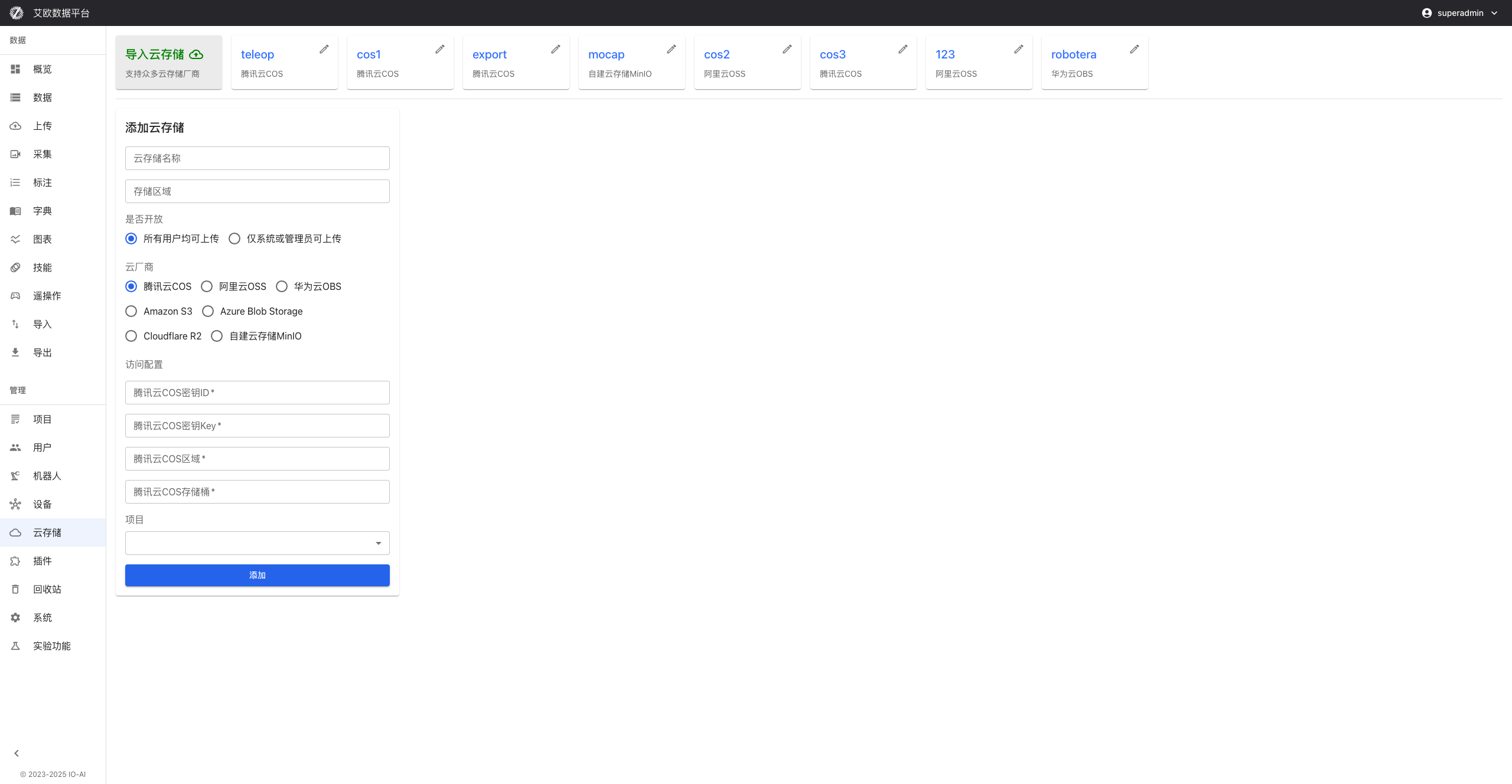Click the 概览 dashboard icon in sidebar
The width and height of the screenshot is (1512, 784).
coord(15,69)
